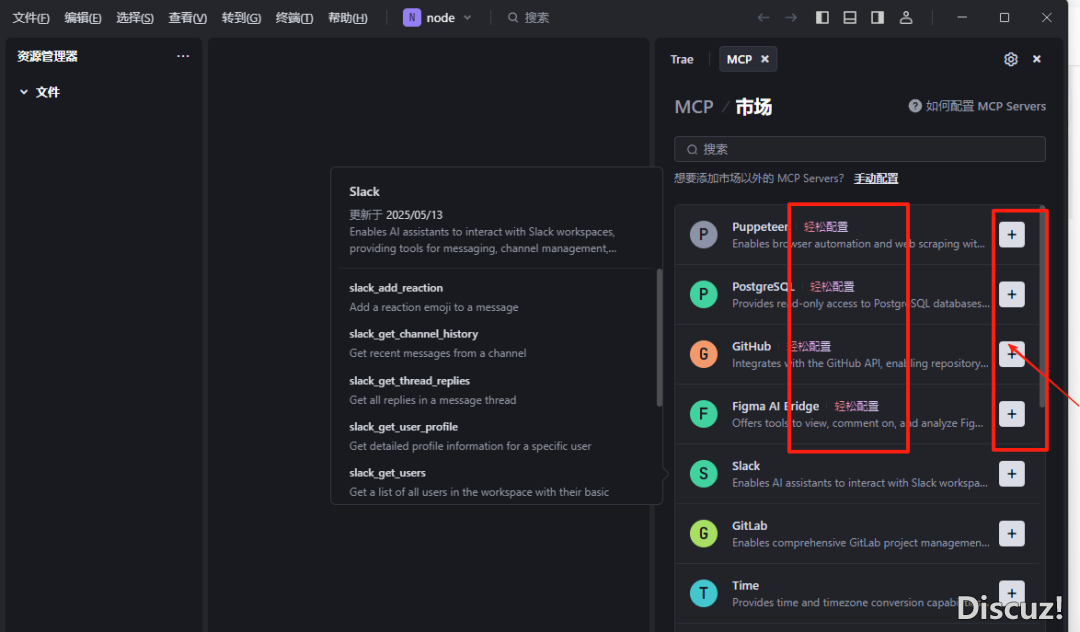Collapse the 文件 tree section

(24, 92)
